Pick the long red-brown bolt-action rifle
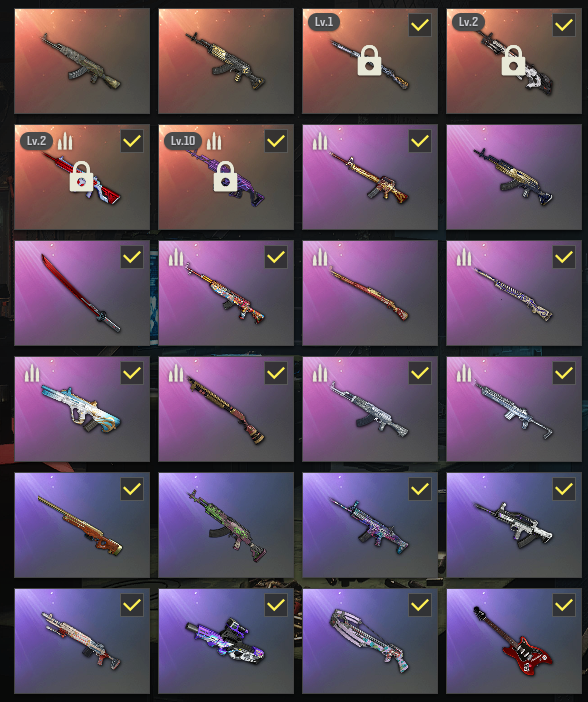The image size is (588, 702). (x=370, y=293)
